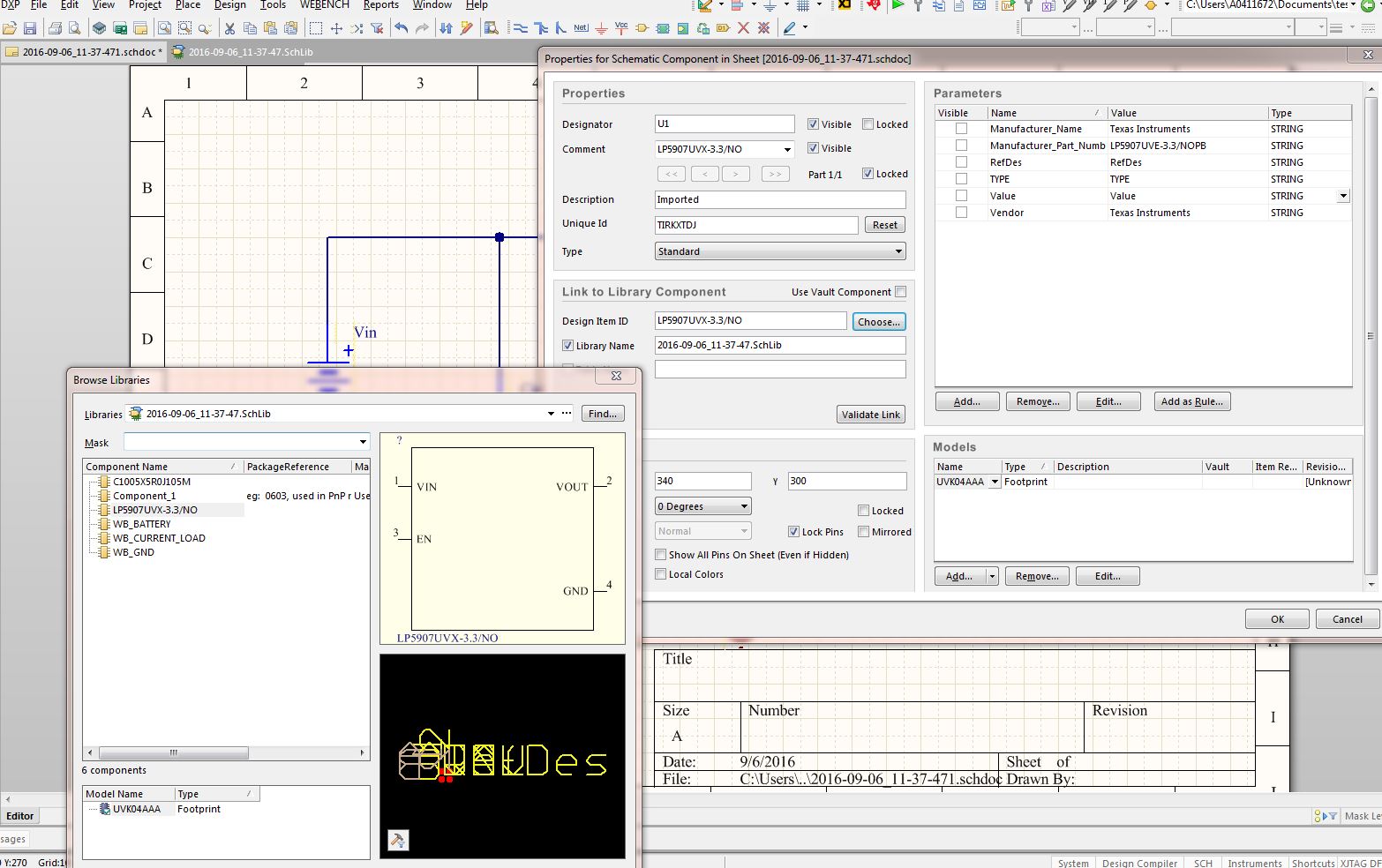Click the Undo toolbar icon
This screenshot has width=1382, height=868.
pos(403,28)
